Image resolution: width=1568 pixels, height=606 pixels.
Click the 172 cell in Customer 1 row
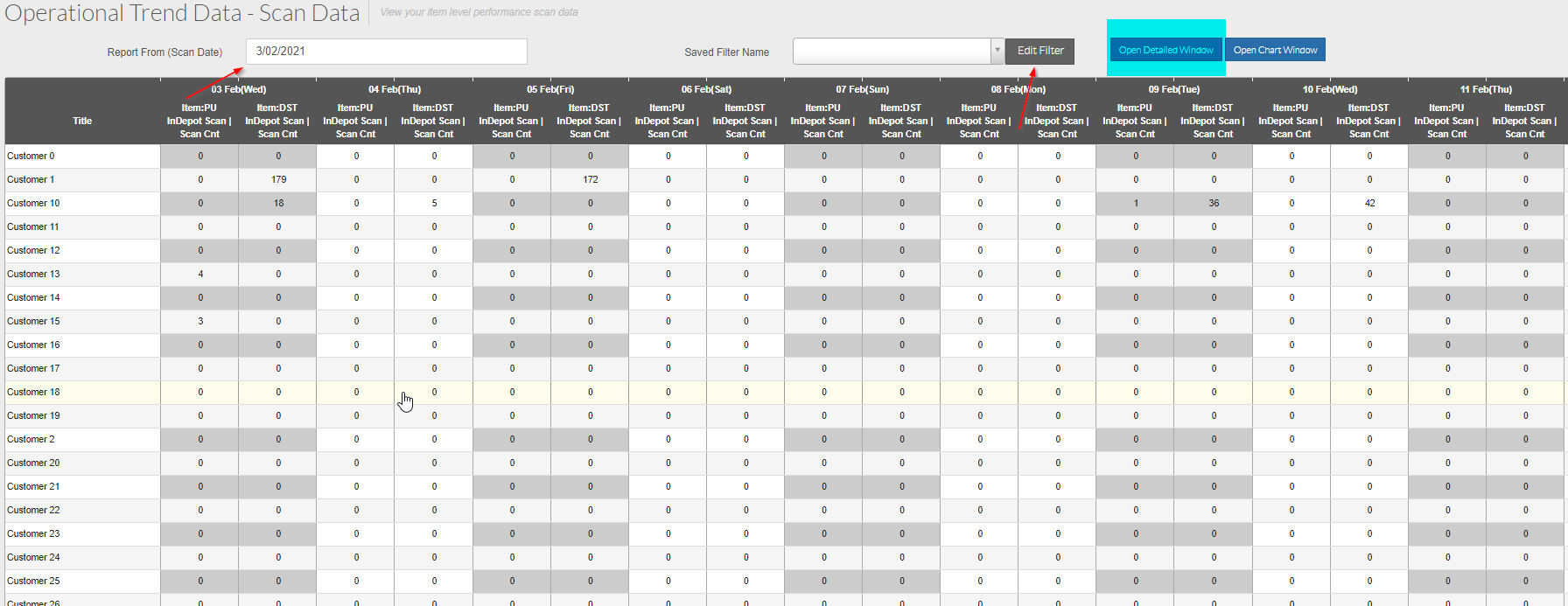coord(590,180)
